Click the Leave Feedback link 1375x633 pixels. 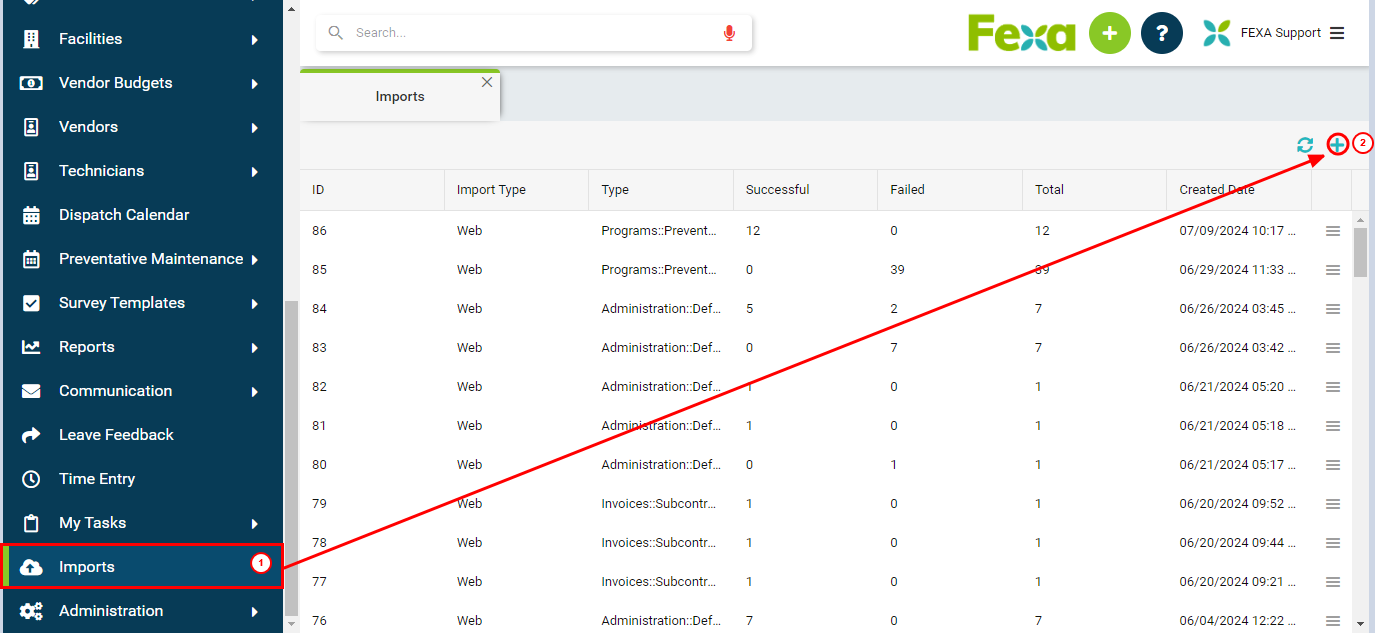[x=116, y=435]
